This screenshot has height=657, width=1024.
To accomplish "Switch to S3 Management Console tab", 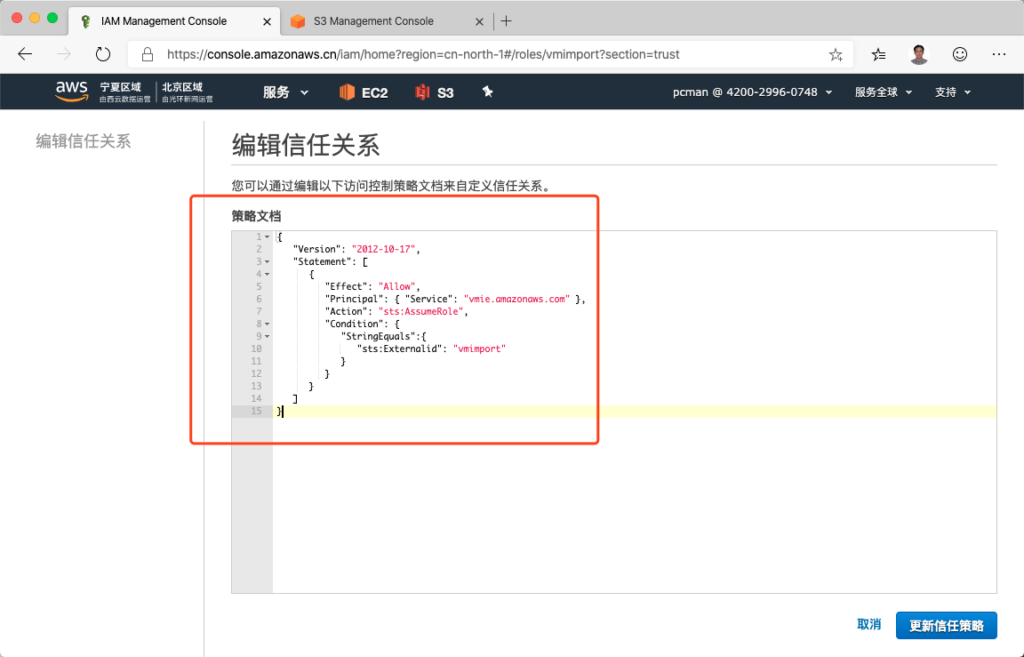I will [x=384, y=21].
